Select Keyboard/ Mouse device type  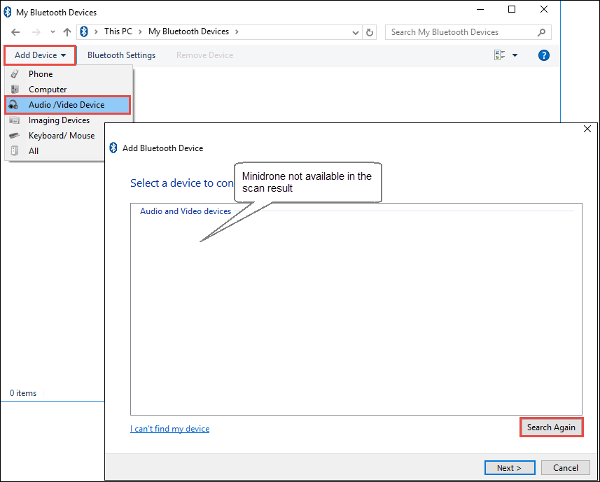tap(61, 135)
